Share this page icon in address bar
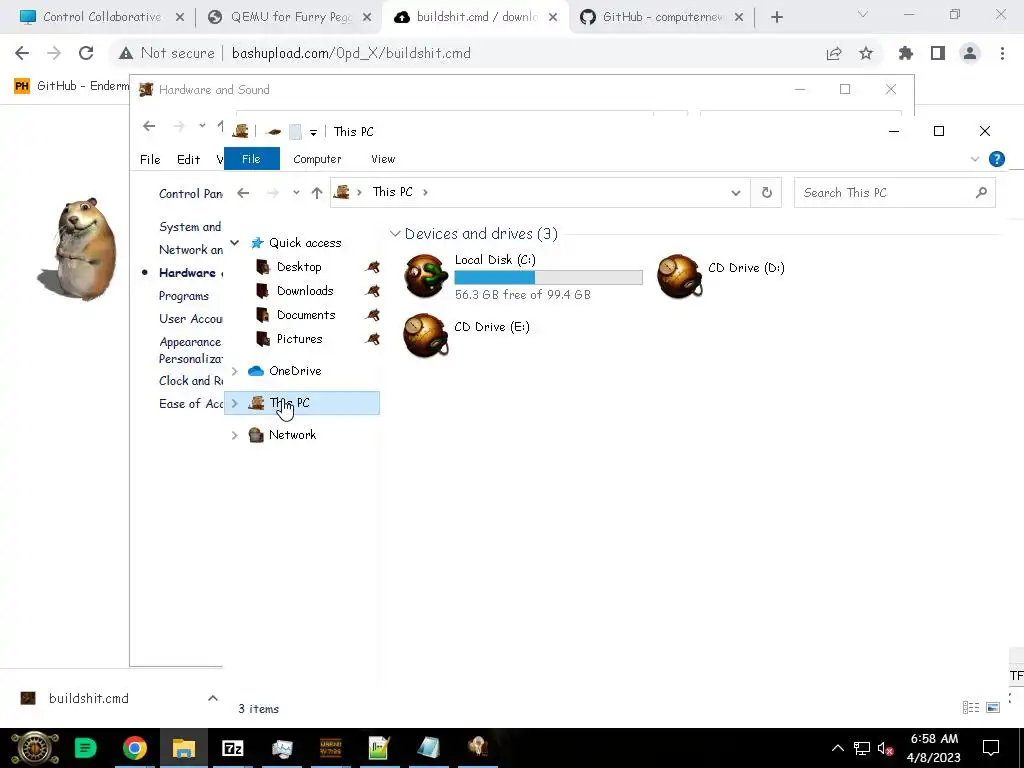This screenshot has height=768, width=1024. tap(834, 53)
